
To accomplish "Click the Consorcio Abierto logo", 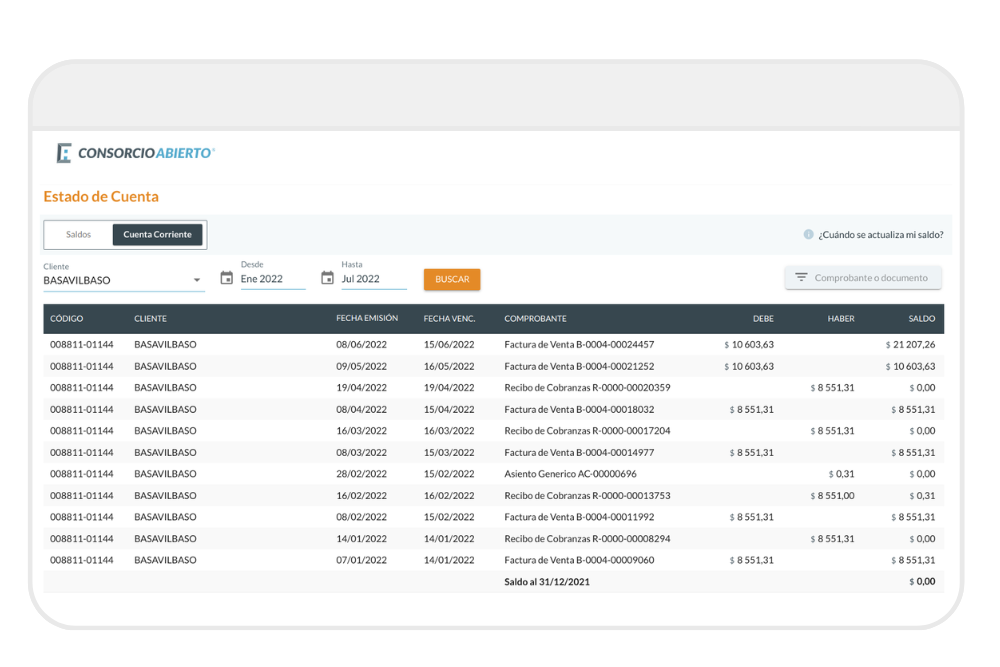I will pos(136,153).
